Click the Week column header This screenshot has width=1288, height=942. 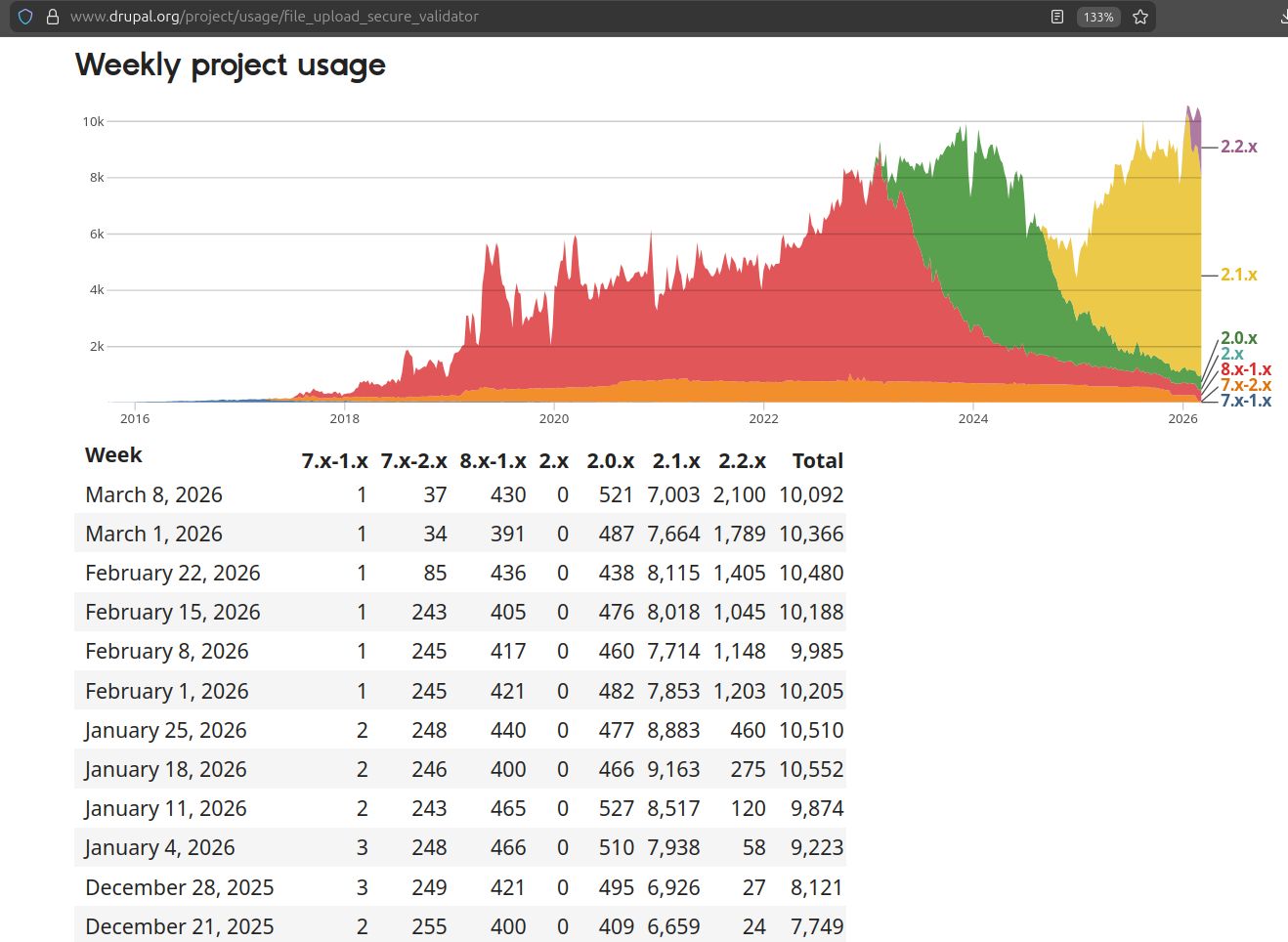[x=112, y=454]
